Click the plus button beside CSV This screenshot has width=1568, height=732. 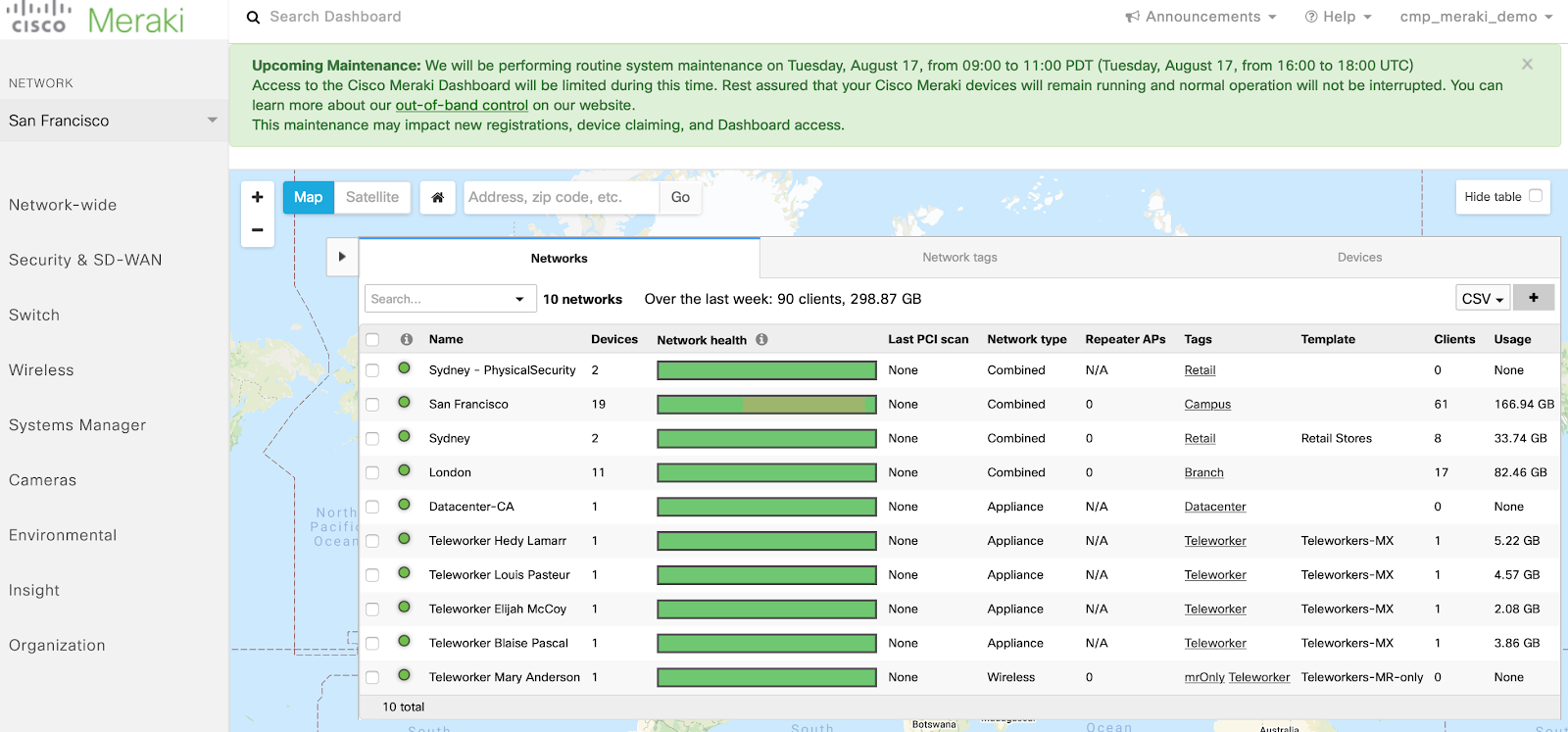1534,298
